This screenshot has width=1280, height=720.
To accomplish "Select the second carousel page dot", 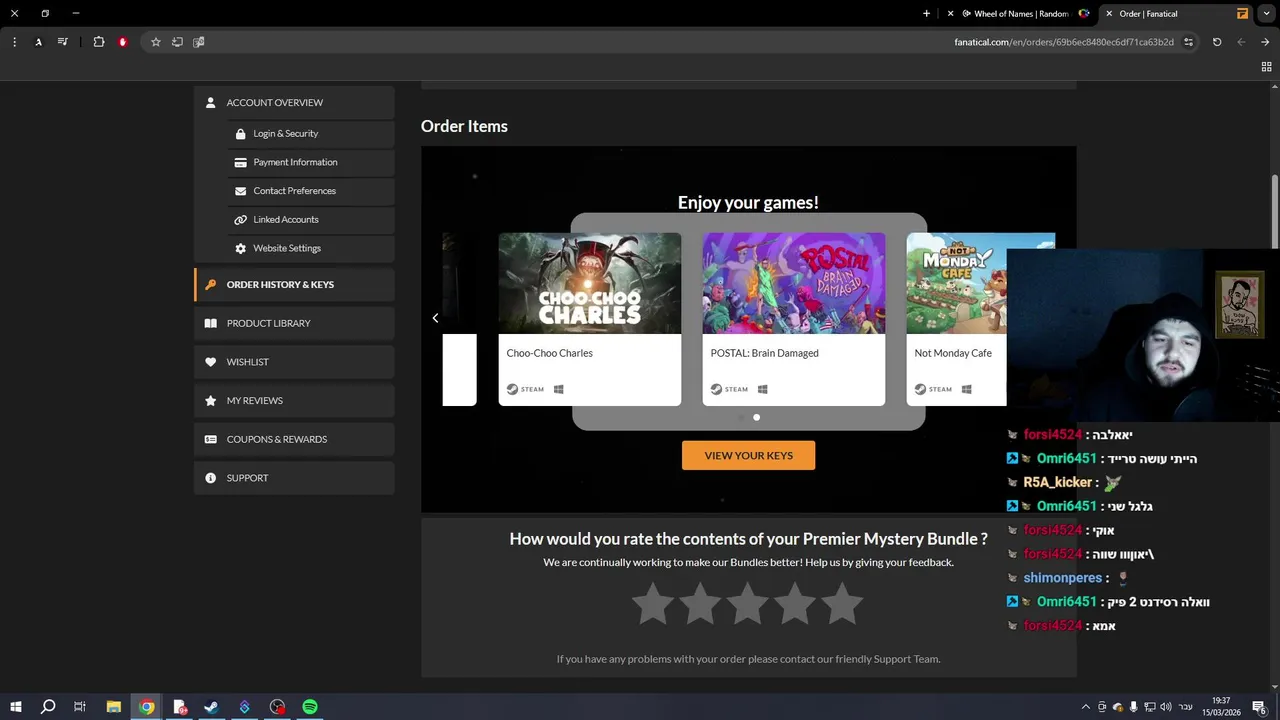I will point(756,417).
